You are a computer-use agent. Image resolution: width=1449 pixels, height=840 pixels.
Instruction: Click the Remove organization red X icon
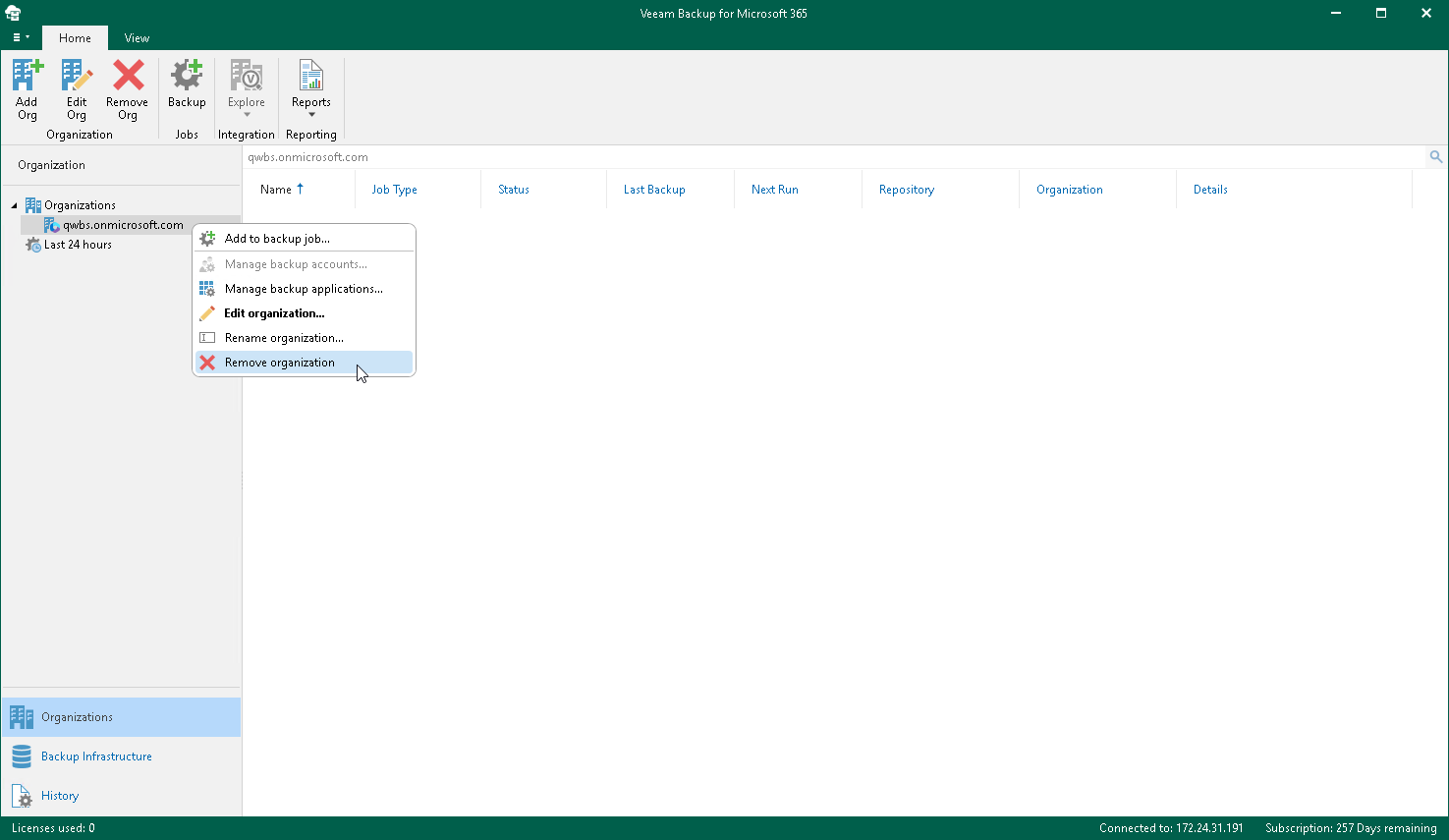207,363
